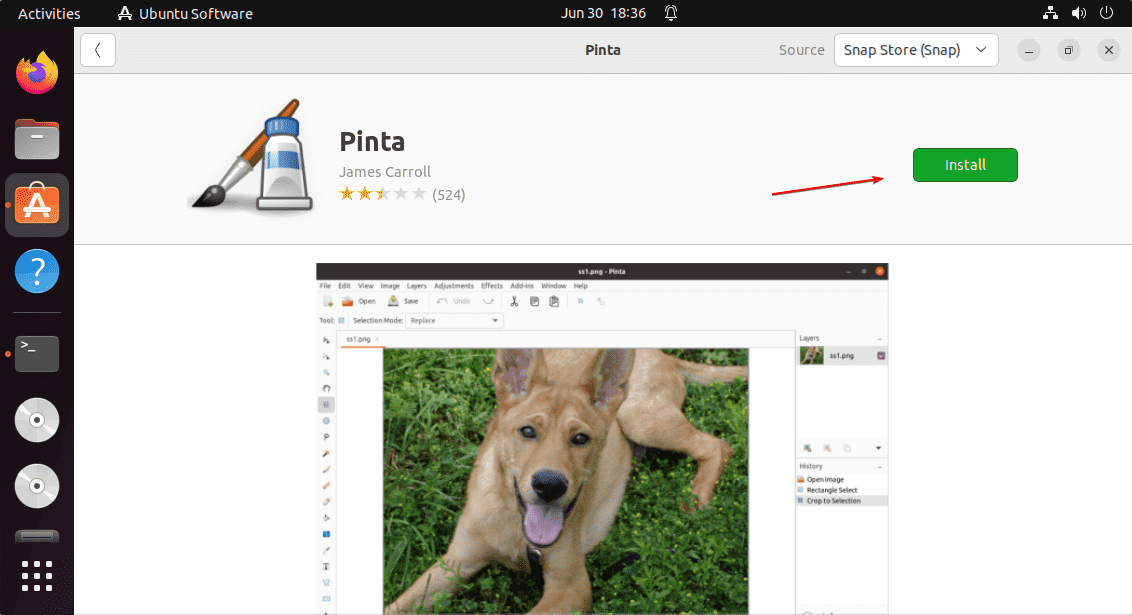Select the ss1.png document tab
Screen dimensions: 1132x615
[357, 339]
